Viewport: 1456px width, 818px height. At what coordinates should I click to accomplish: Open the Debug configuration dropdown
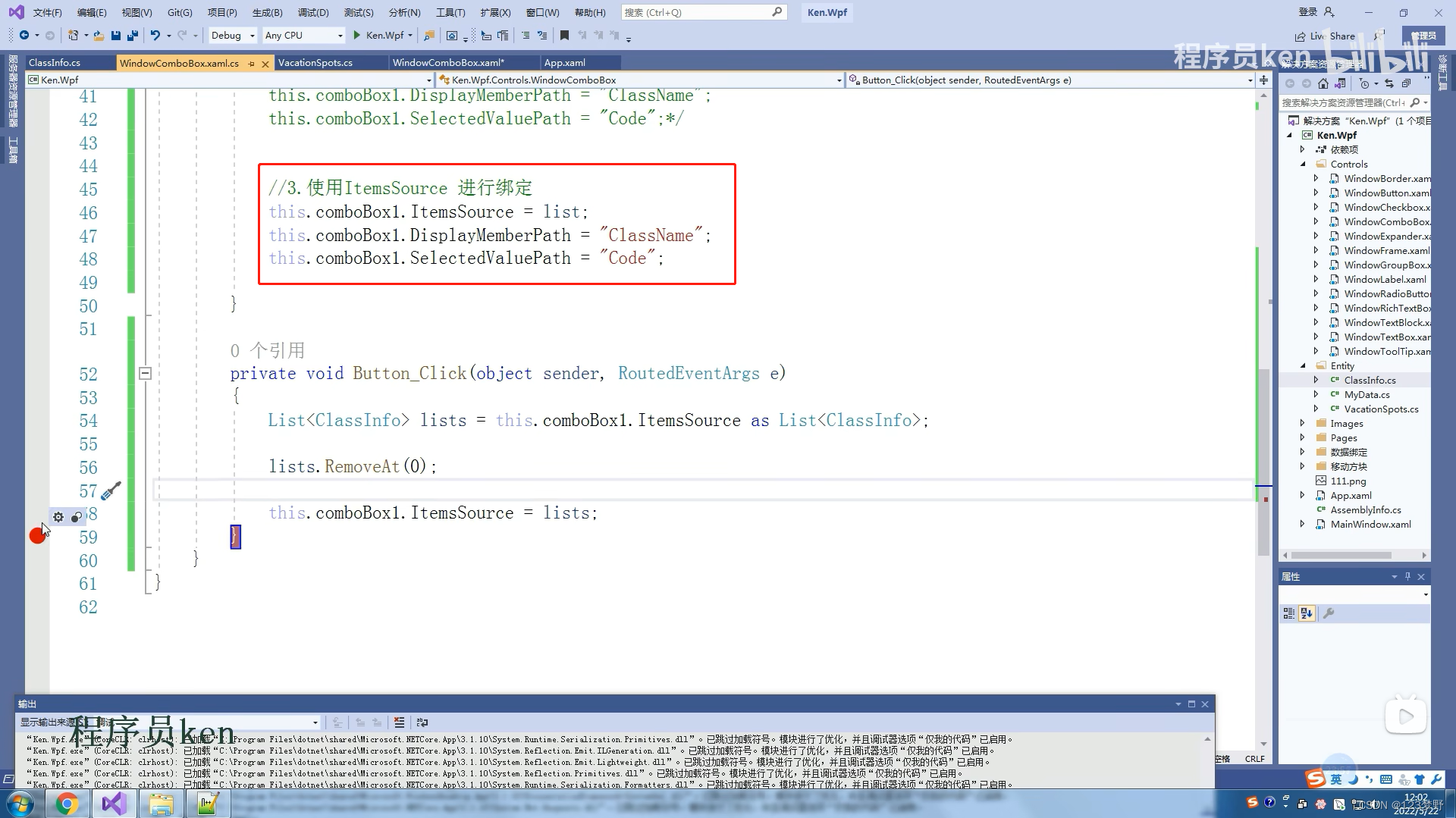coord(232,35)
